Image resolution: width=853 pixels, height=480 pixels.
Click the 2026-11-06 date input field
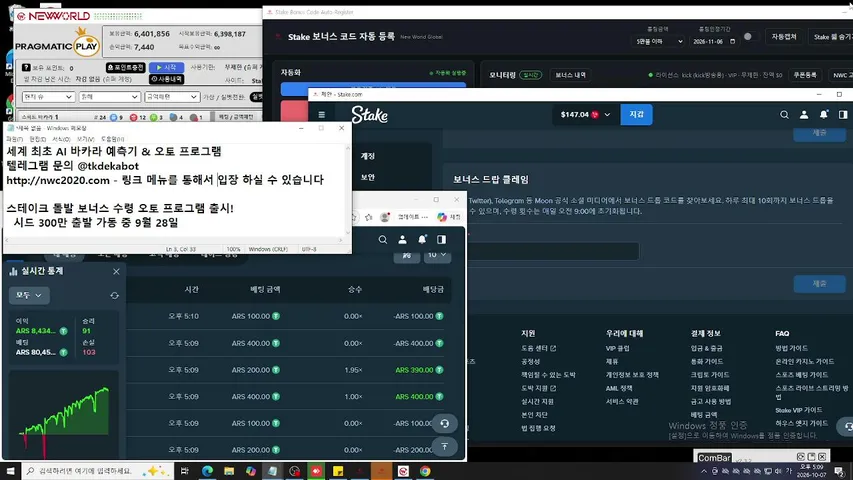[x=713, y=41]
